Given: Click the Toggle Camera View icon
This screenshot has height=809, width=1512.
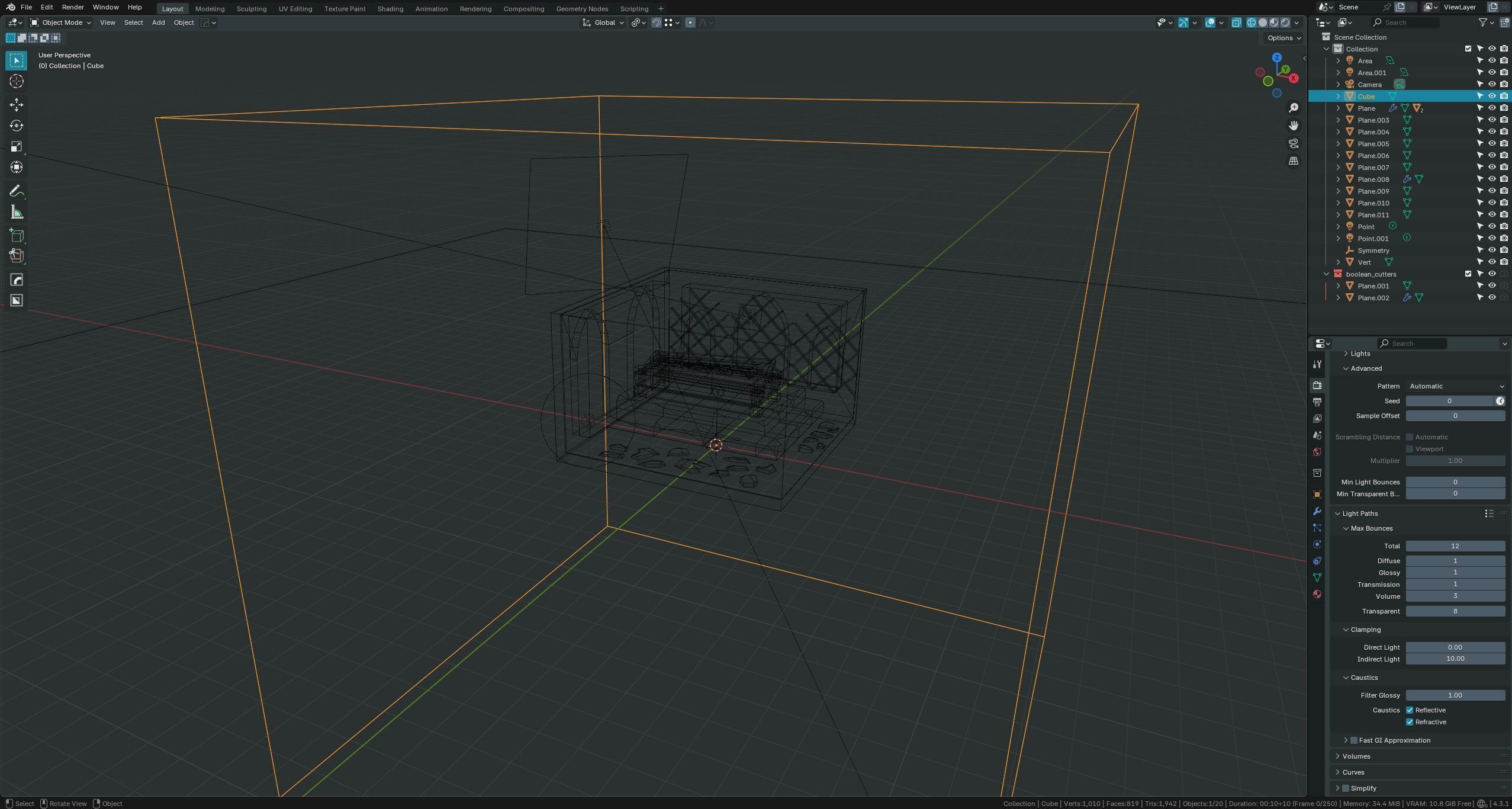Looking at the screenshot, I should [1294, 144].
